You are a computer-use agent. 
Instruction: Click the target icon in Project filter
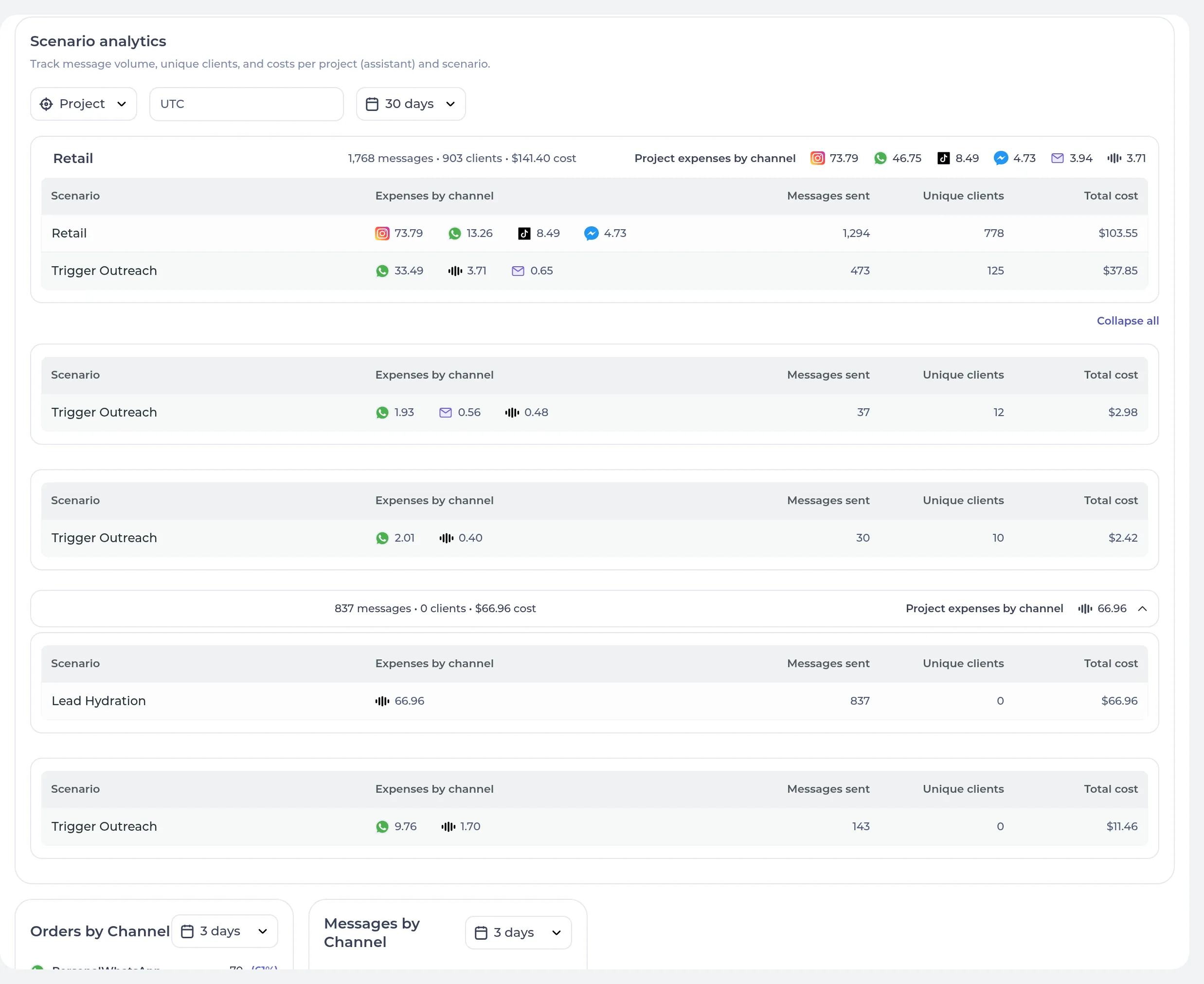point(46,104)
